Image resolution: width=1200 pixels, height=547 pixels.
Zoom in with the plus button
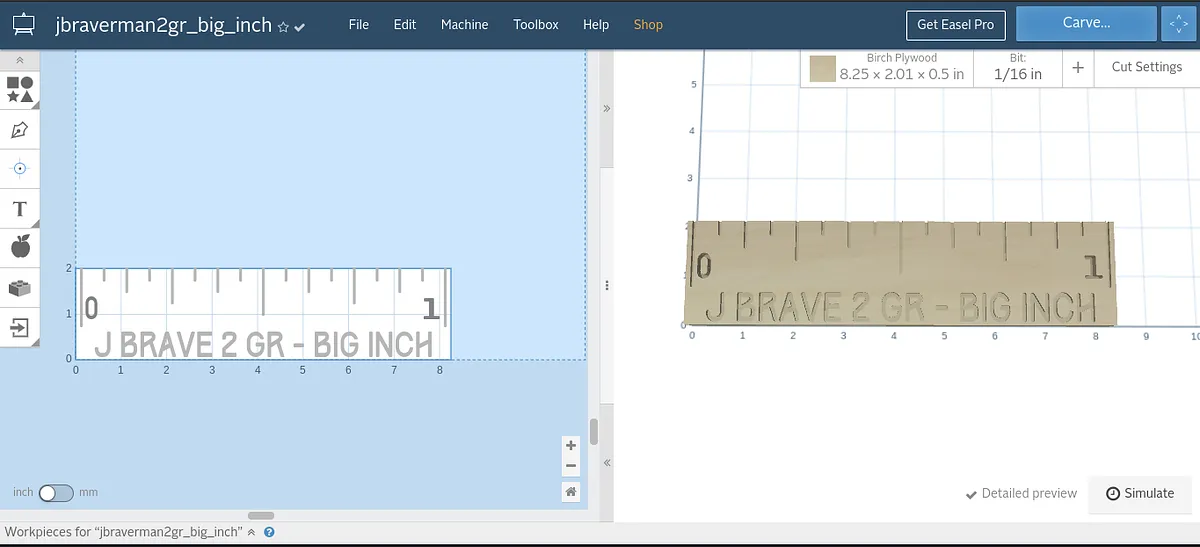coord(571,446)
